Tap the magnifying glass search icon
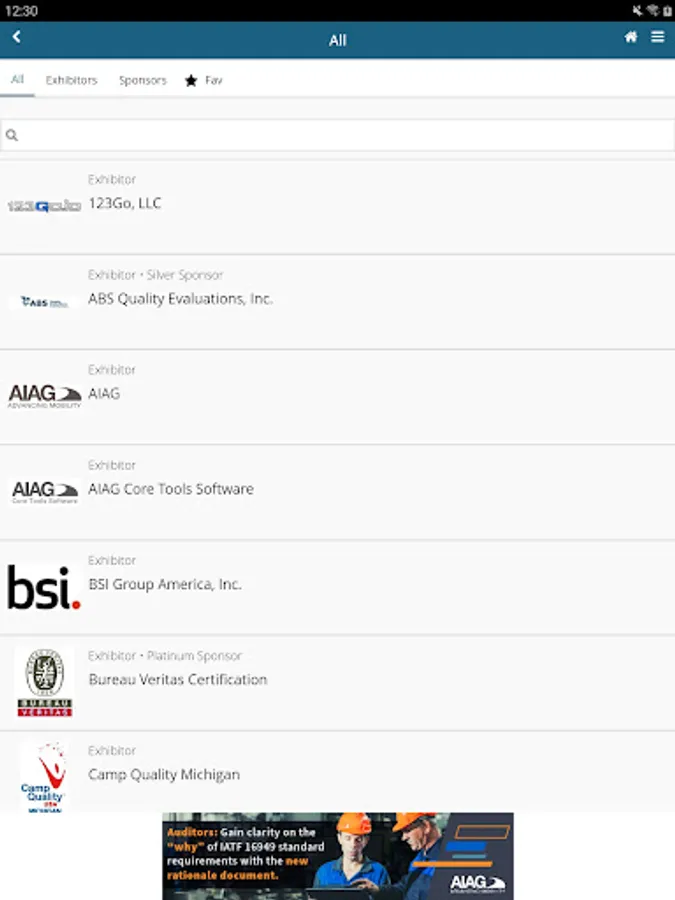This screenshot has width=675, height=900. (x=11, y=135)
